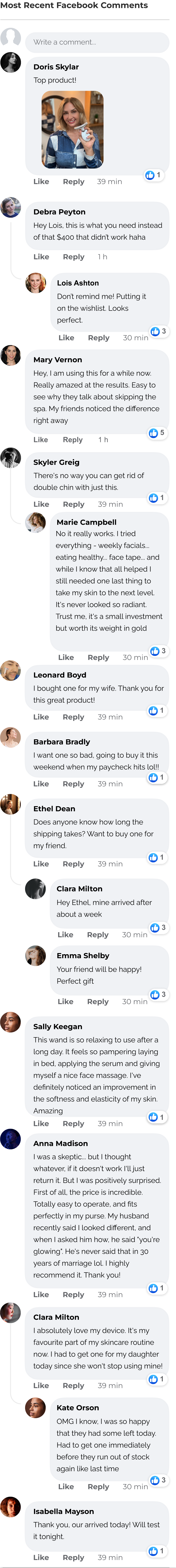Image resolution: width=176 pixels, height=1568 pixels.
Task: Reply to Skyler Greig's comment
Action: (73, 504)
